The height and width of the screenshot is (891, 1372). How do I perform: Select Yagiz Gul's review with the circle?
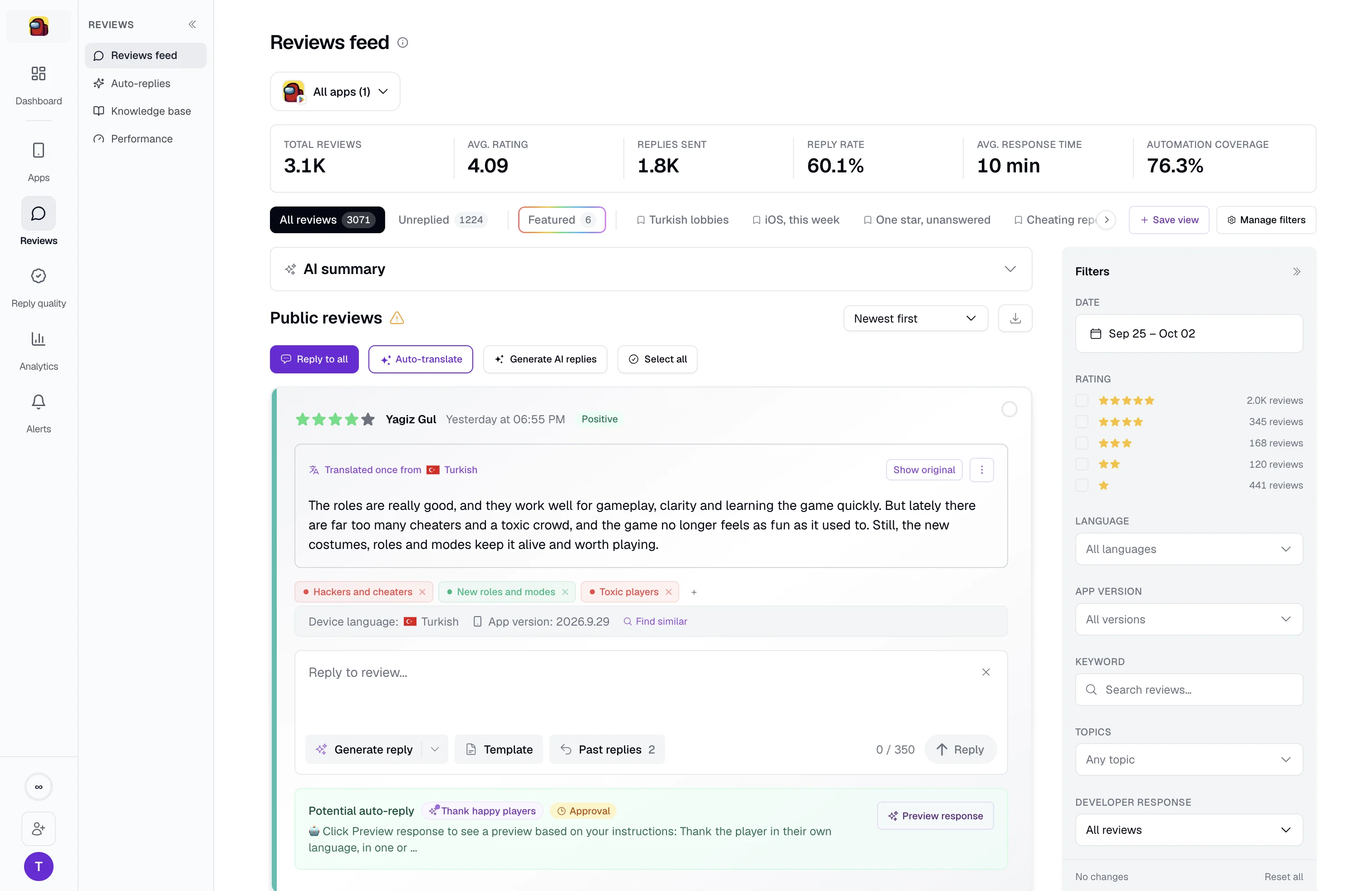1009,409
